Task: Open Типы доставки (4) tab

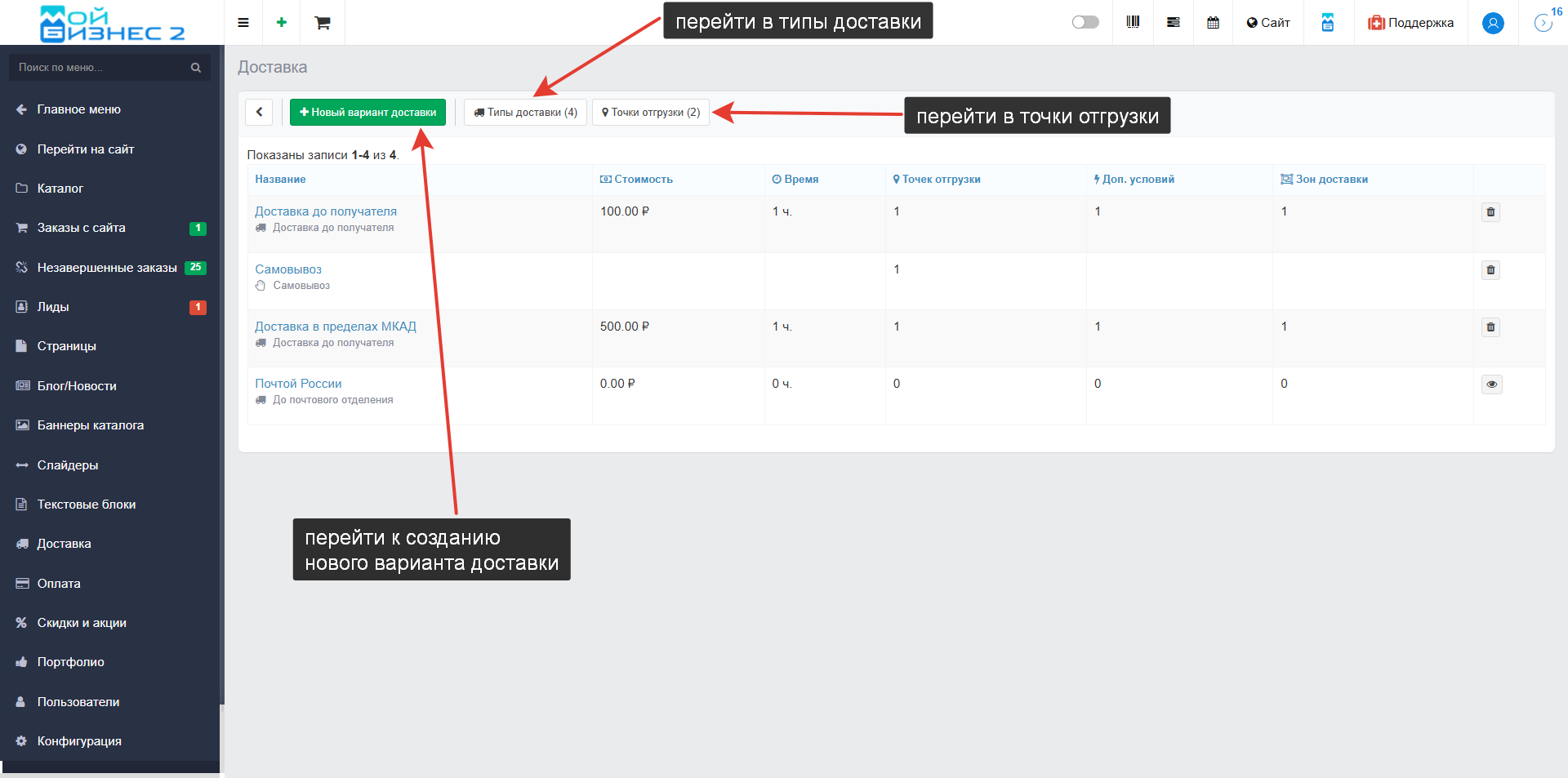Action: (x=525, y=113)
